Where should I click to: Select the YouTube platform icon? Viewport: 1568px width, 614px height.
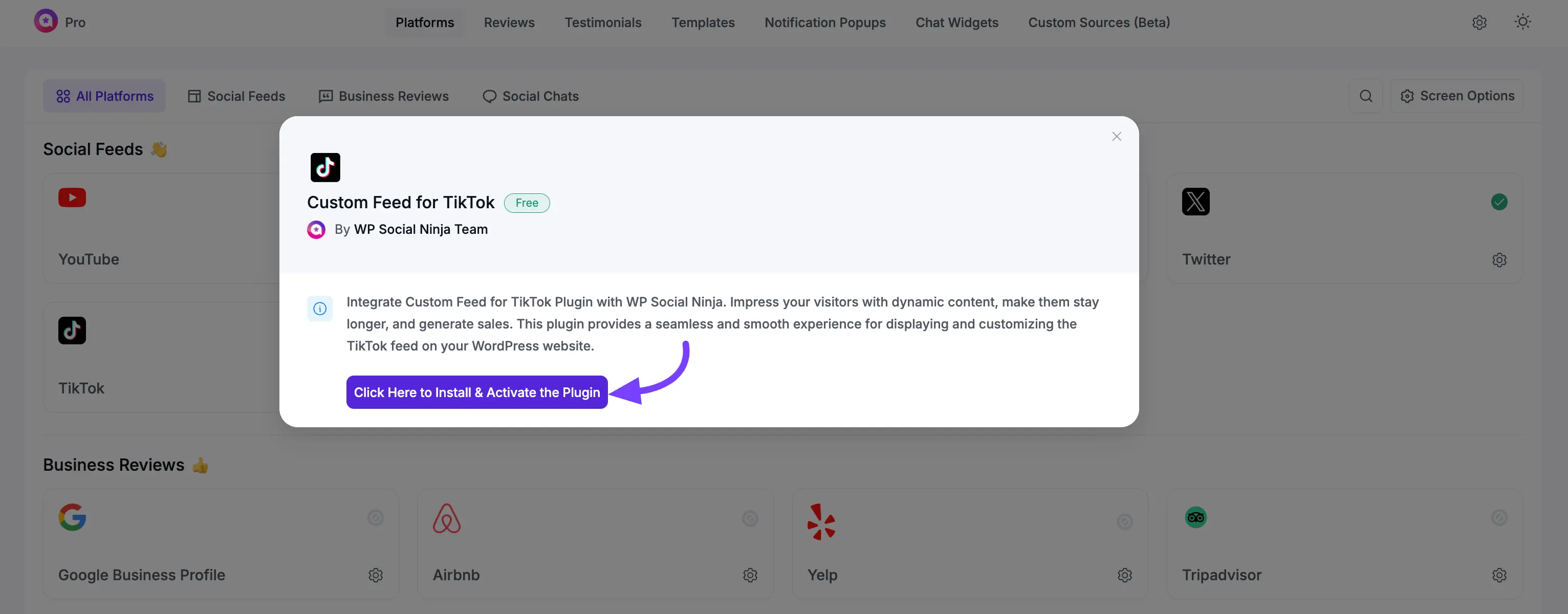[71, 199]
